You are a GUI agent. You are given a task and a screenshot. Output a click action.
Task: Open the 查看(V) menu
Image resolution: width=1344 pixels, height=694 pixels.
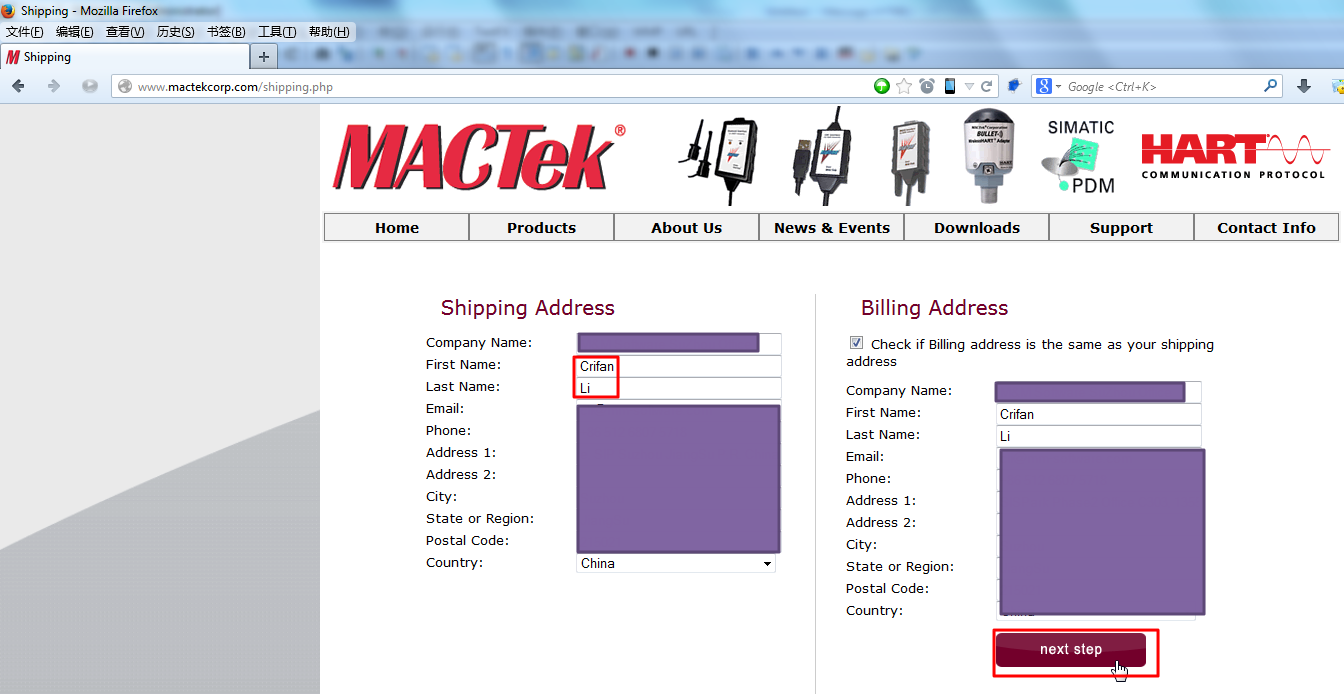point(125,32)
